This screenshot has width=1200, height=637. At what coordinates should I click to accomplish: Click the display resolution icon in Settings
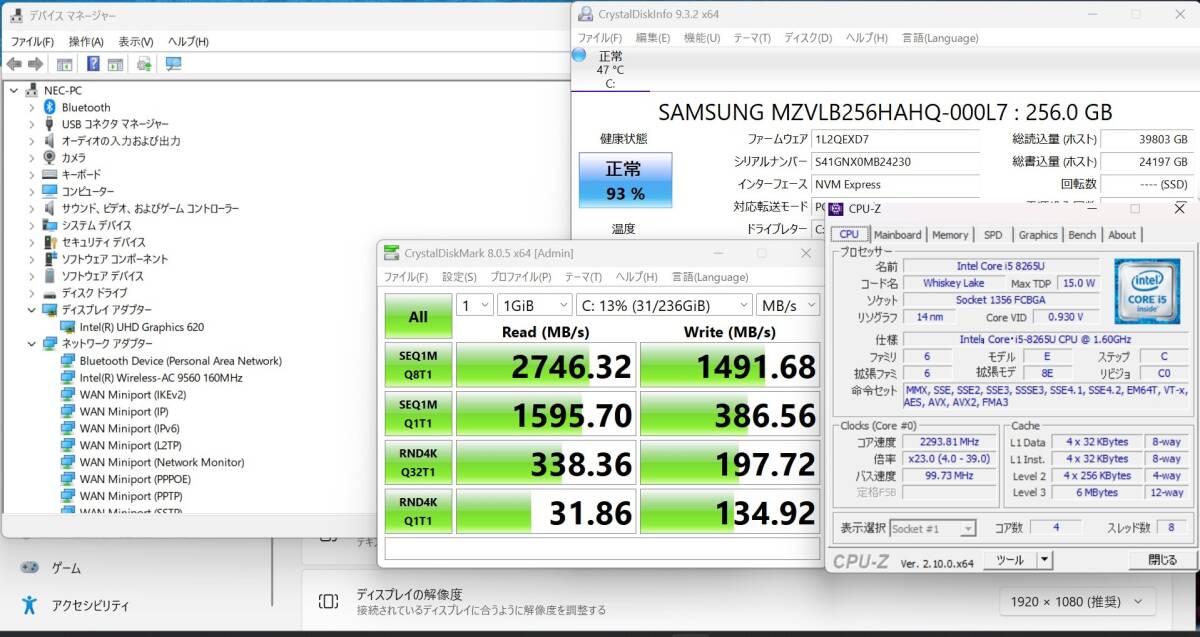pyautogui.click(x=327, y=601)
